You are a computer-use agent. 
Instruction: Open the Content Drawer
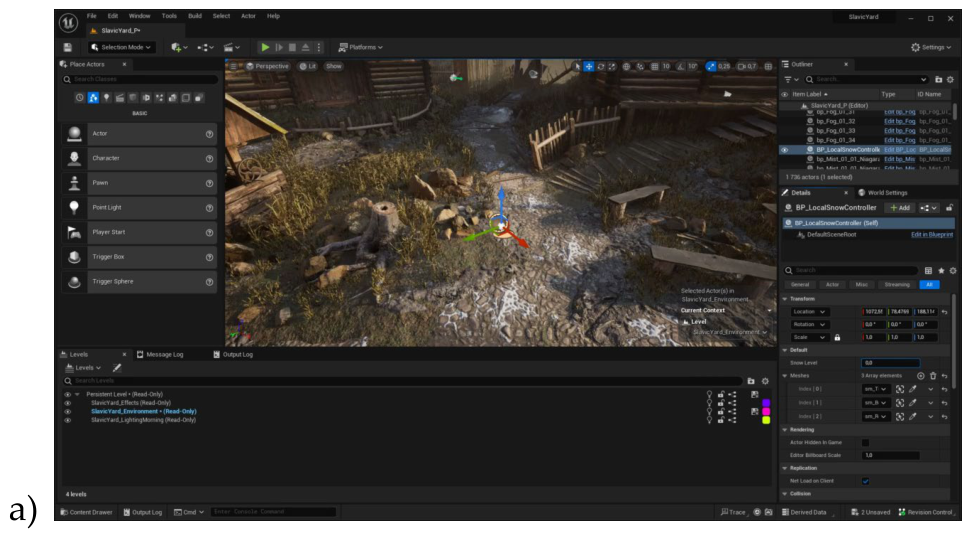pyautogui.click(x=86, y=512)
